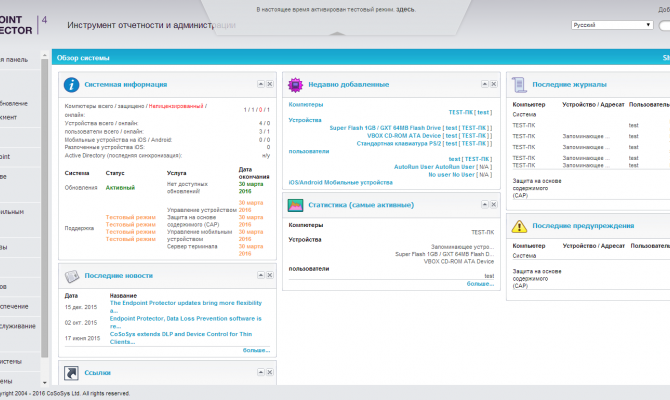The width and height of the screenshot is (670, 400).
Task: Open the Русский language dropdown
Action: point(612,25)
